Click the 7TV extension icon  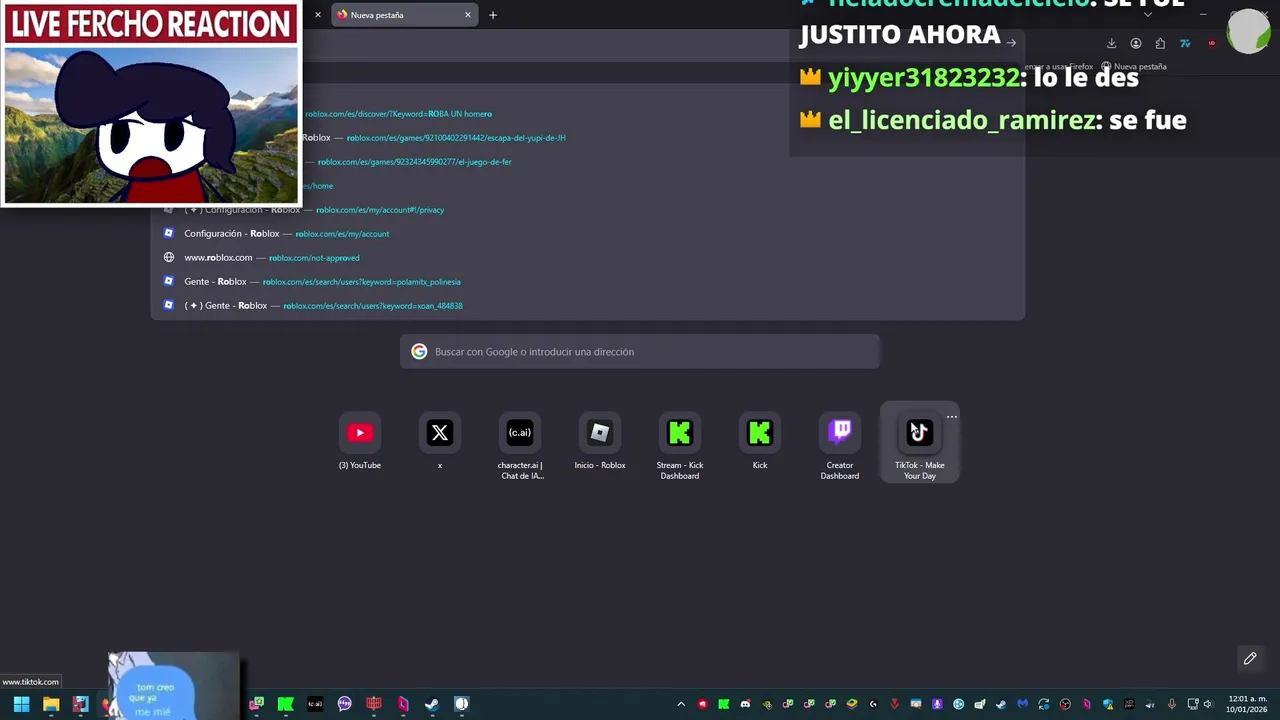pyautogui.click(x=1185, y=43)
